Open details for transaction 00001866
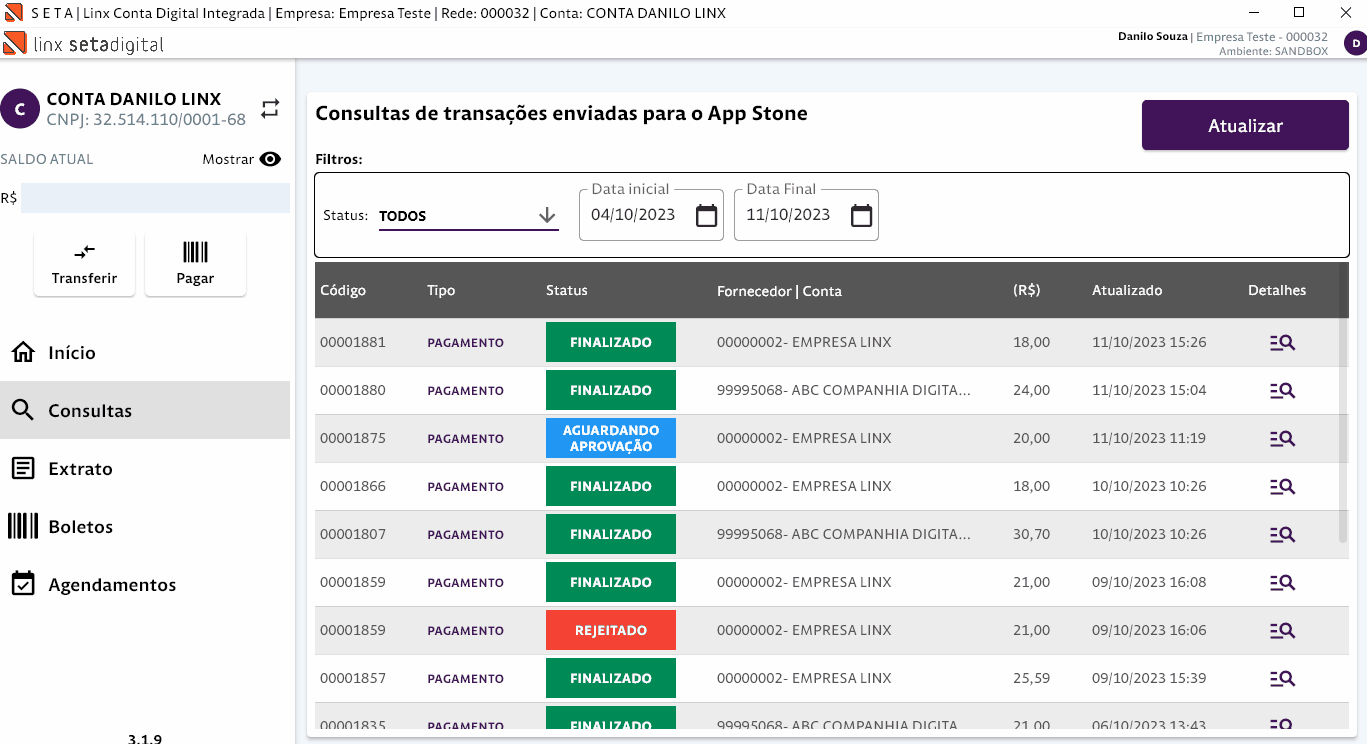1367x744 pixels. pyautogui.click(x=1282, y=487)
